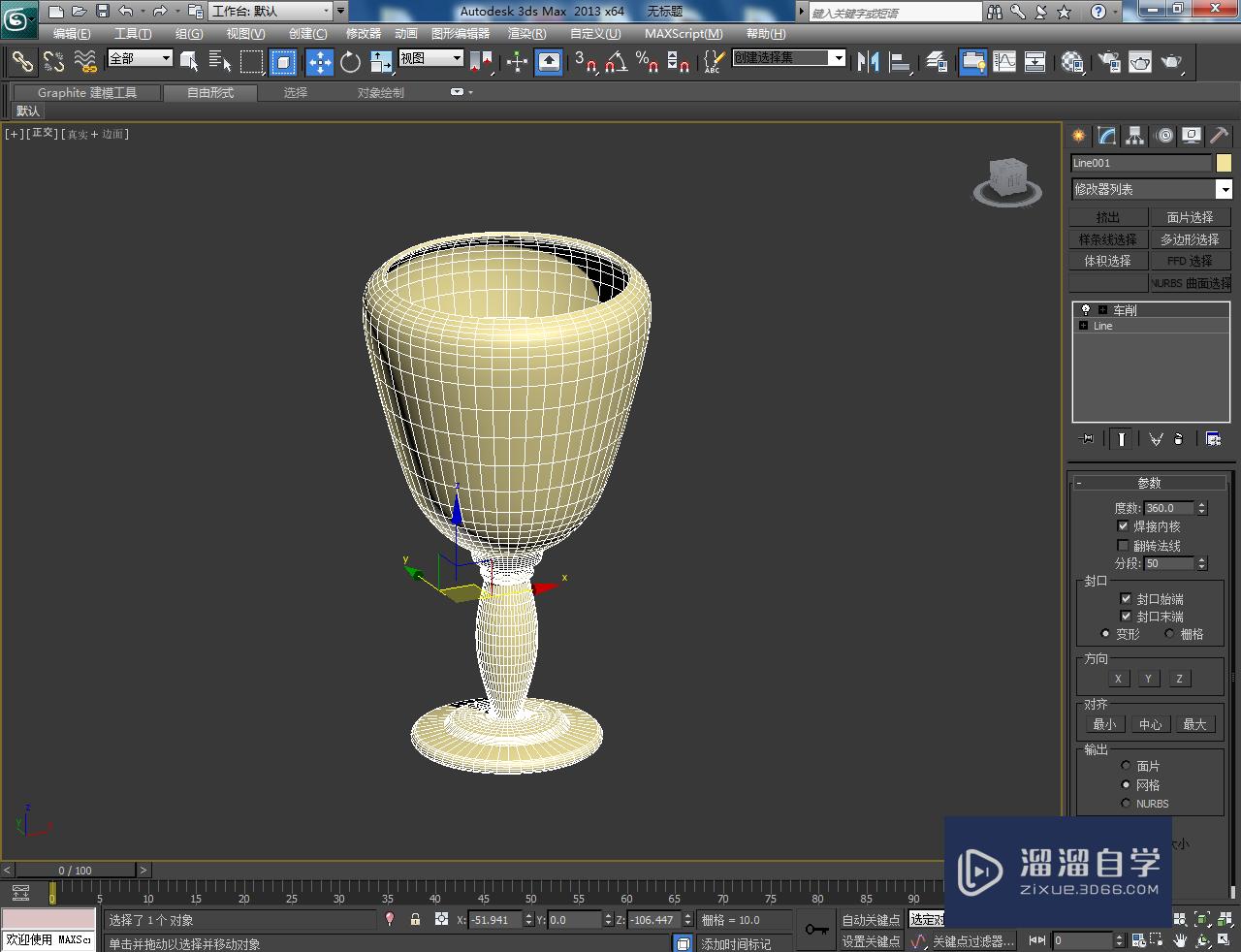Open Select by Name list icon
Image resolution: width=1241 pixels, height=952 pixels.
point(220,62)
